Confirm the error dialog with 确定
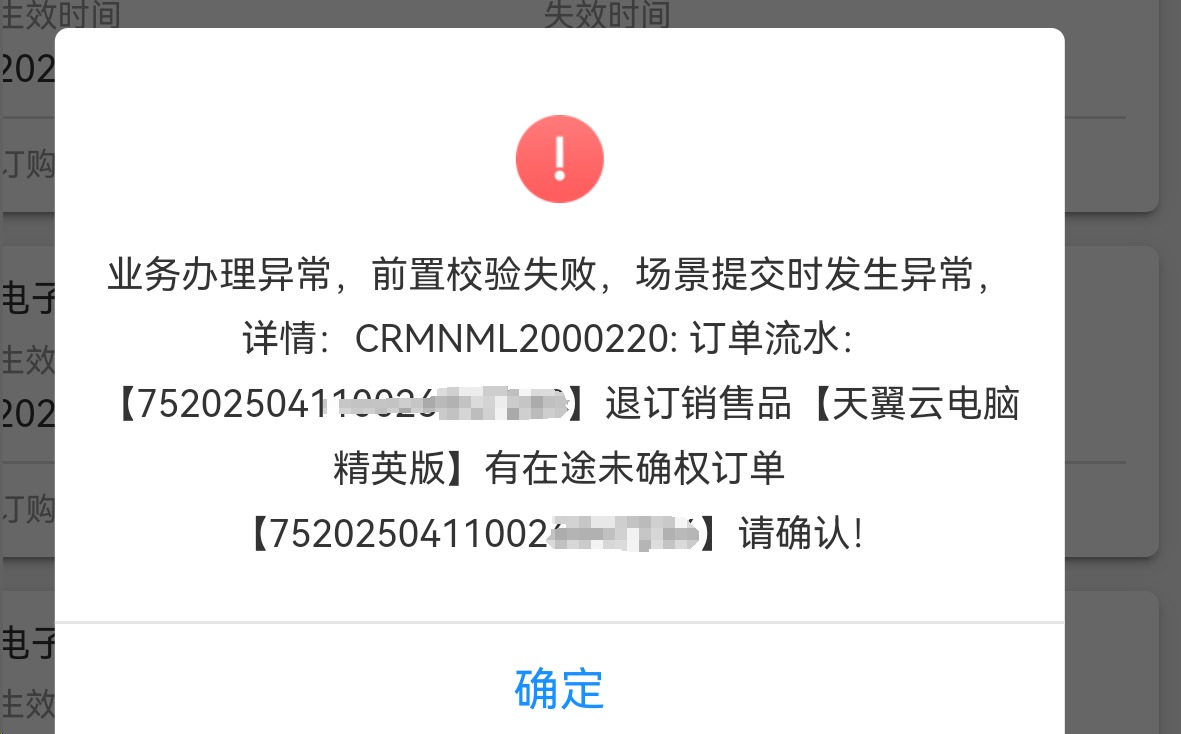The width and height of the screenshot is (1181, 734). (559, 688)
